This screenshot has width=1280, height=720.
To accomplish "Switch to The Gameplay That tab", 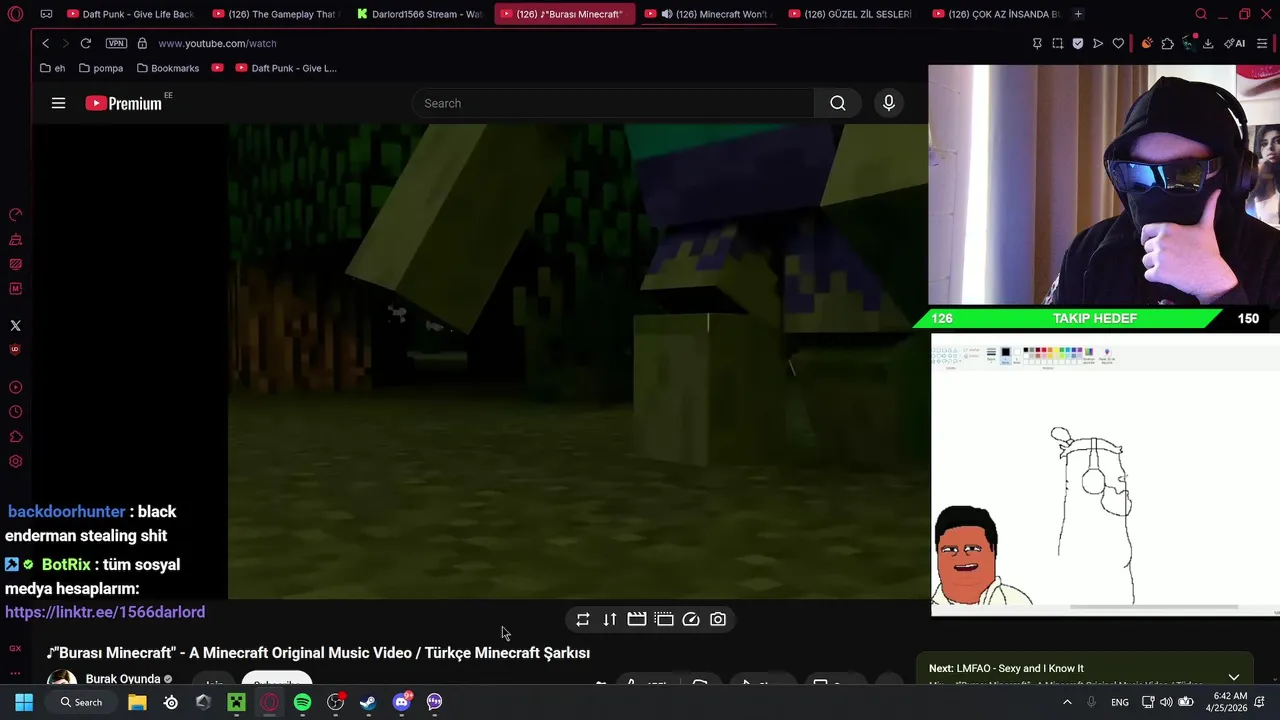I will click(275, 14).
